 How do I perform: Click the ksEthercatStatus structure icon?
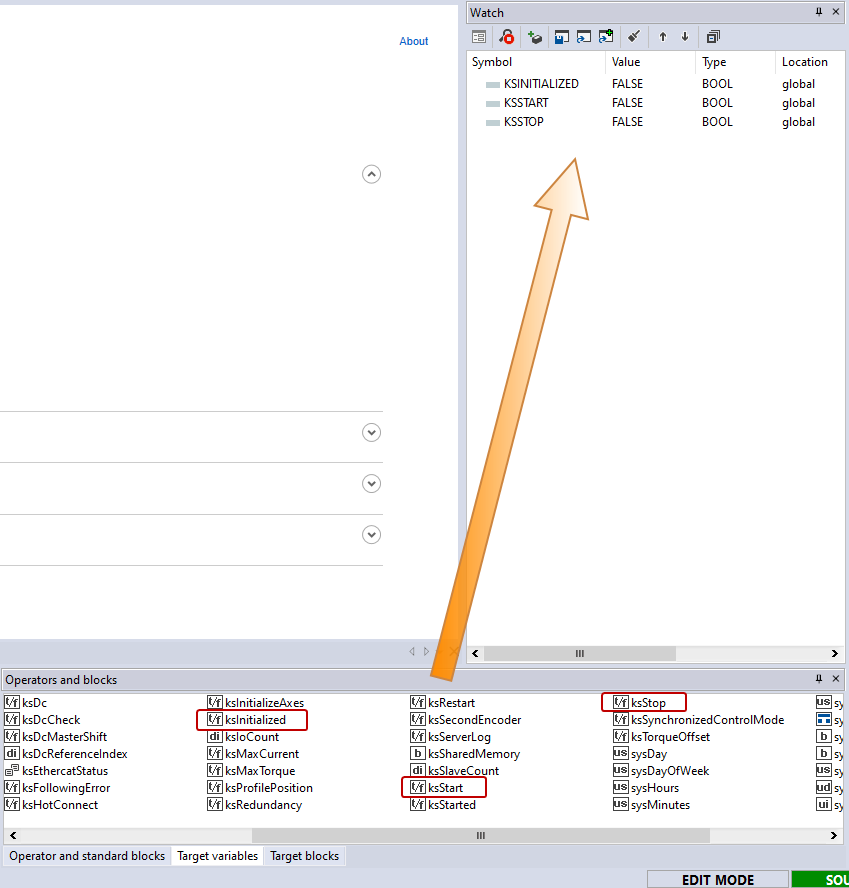(12, 771)
